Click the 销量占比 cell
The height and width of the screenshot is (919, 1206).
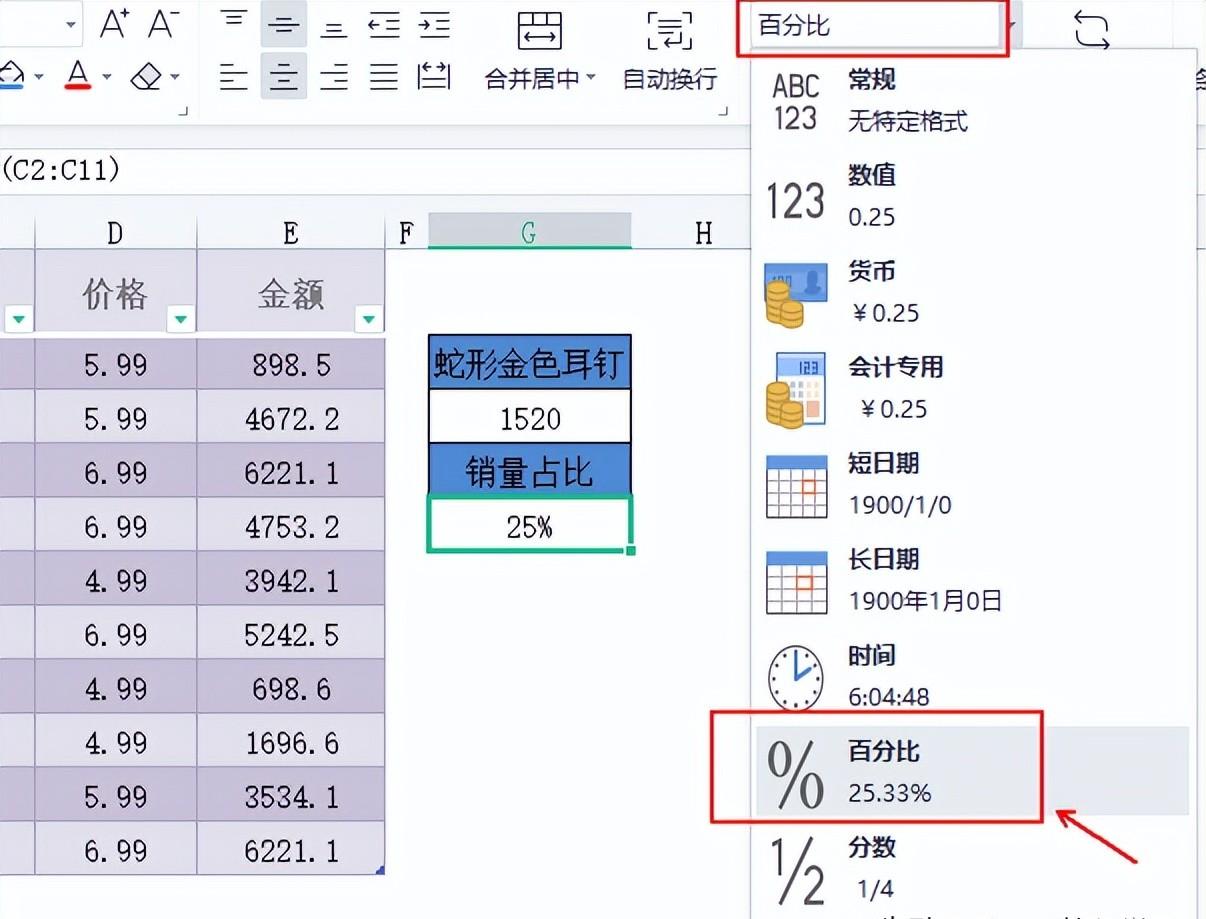point(530,470)
